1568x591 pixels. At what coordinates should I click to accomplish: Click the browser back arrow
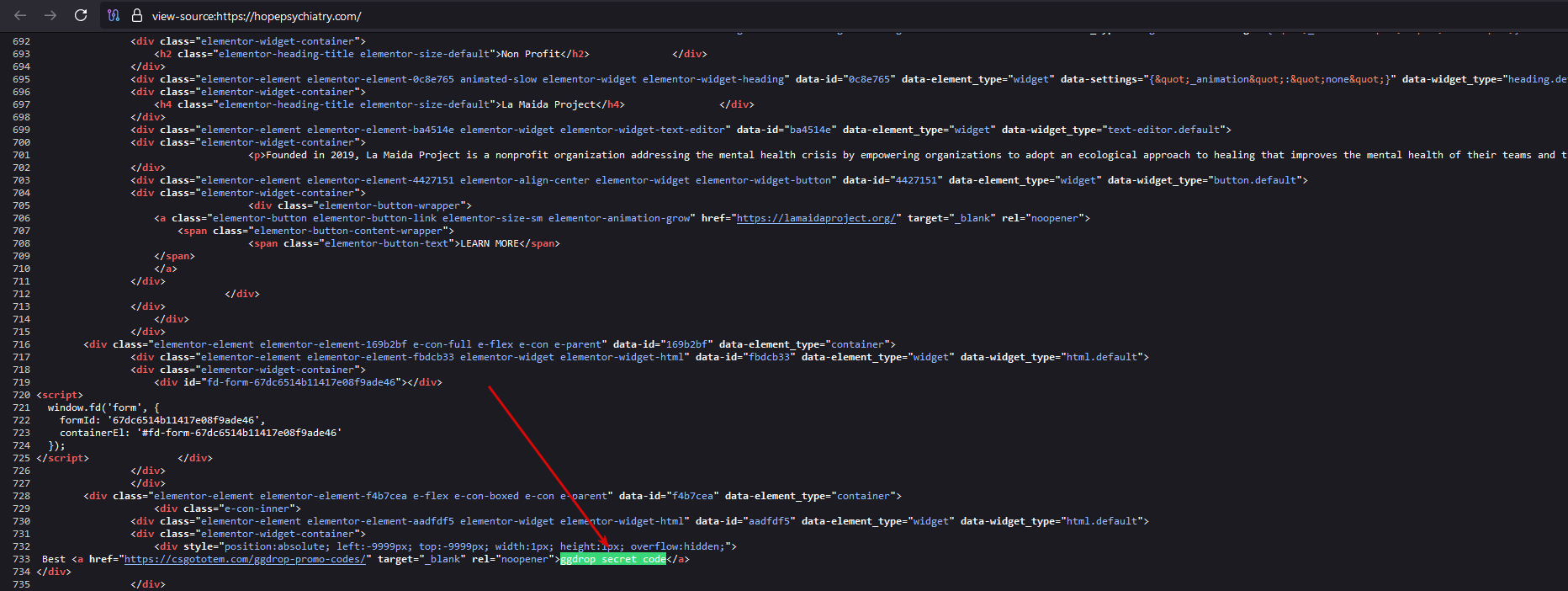(x=20, y=15)
